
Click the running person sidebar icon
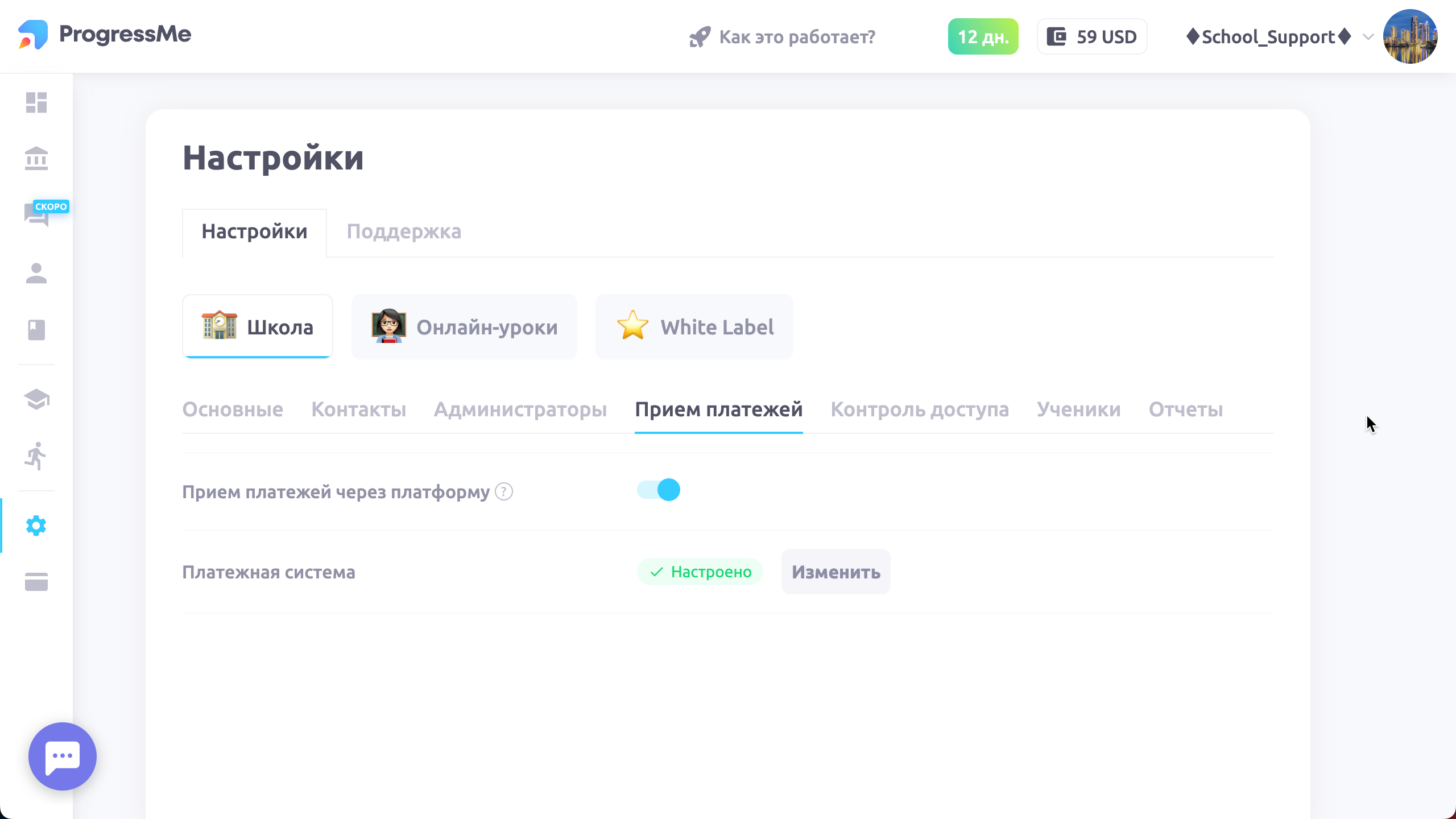[x=36, y=456]
